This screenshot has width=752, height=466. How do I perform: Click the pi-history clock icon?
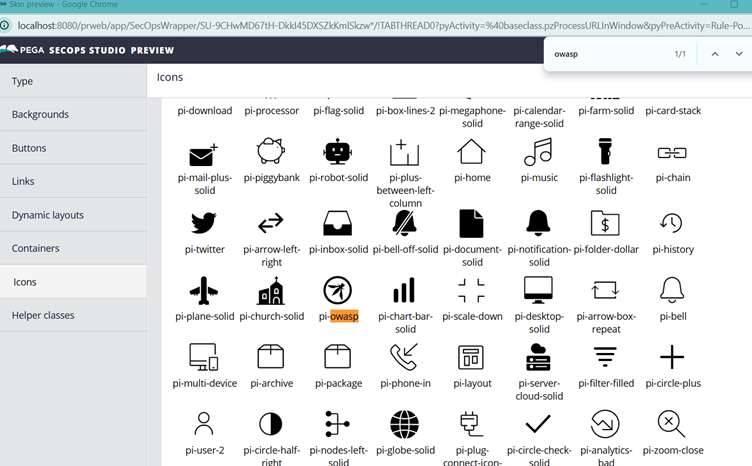[x=672, y=223]
